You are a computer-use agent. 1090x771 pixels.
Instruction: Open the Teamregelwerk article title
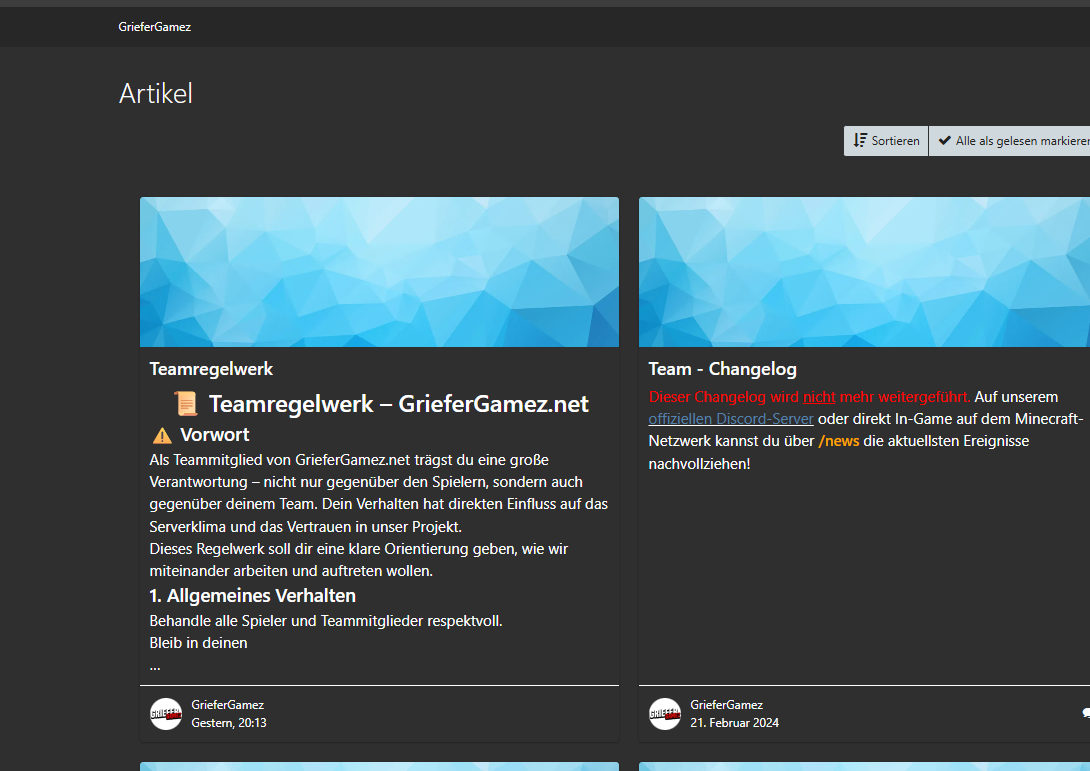tap(211, 369)
